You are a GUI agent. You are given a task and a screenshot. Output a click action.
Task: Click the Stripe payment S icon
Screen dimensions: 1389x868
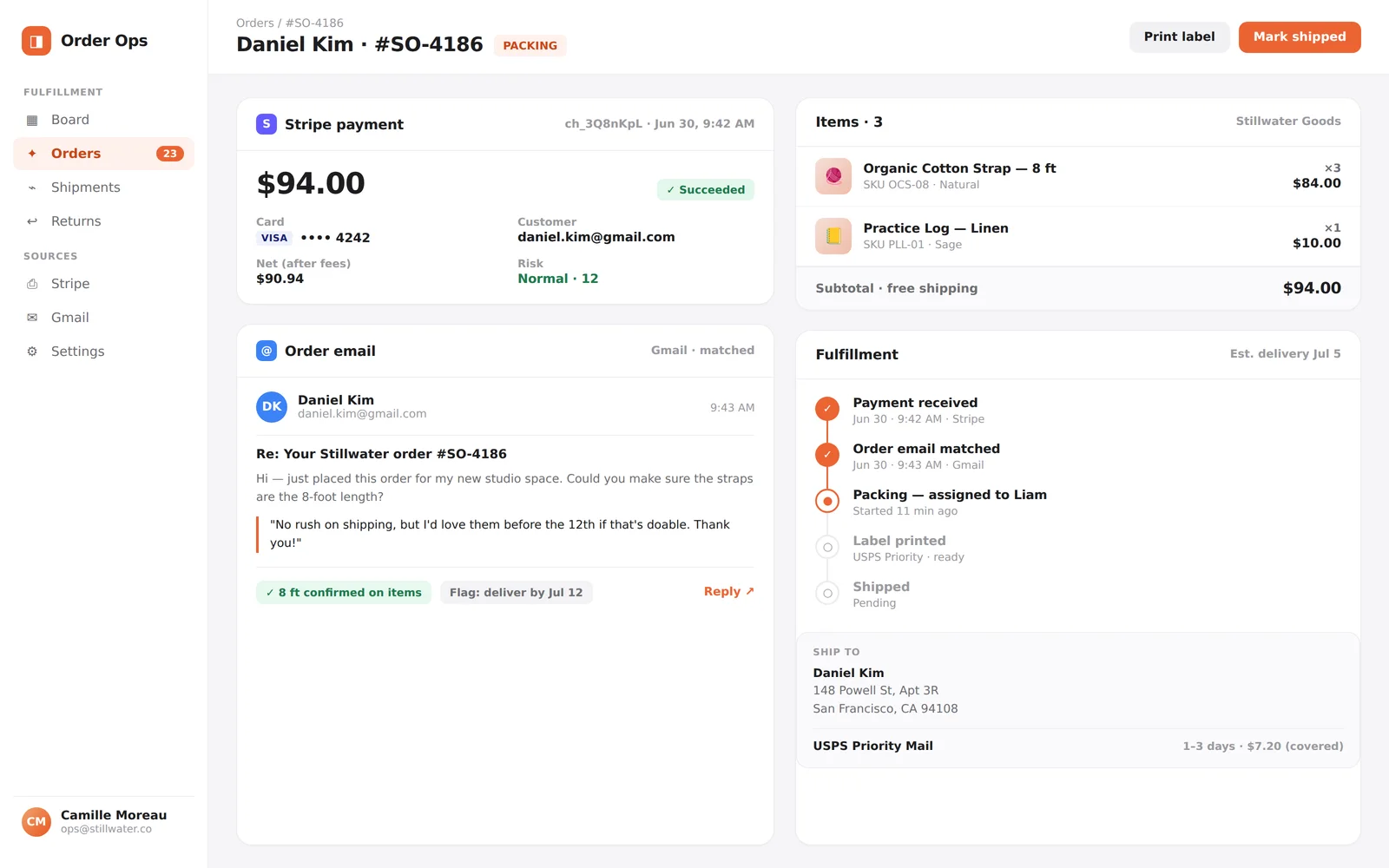click(x=267, y=124)
